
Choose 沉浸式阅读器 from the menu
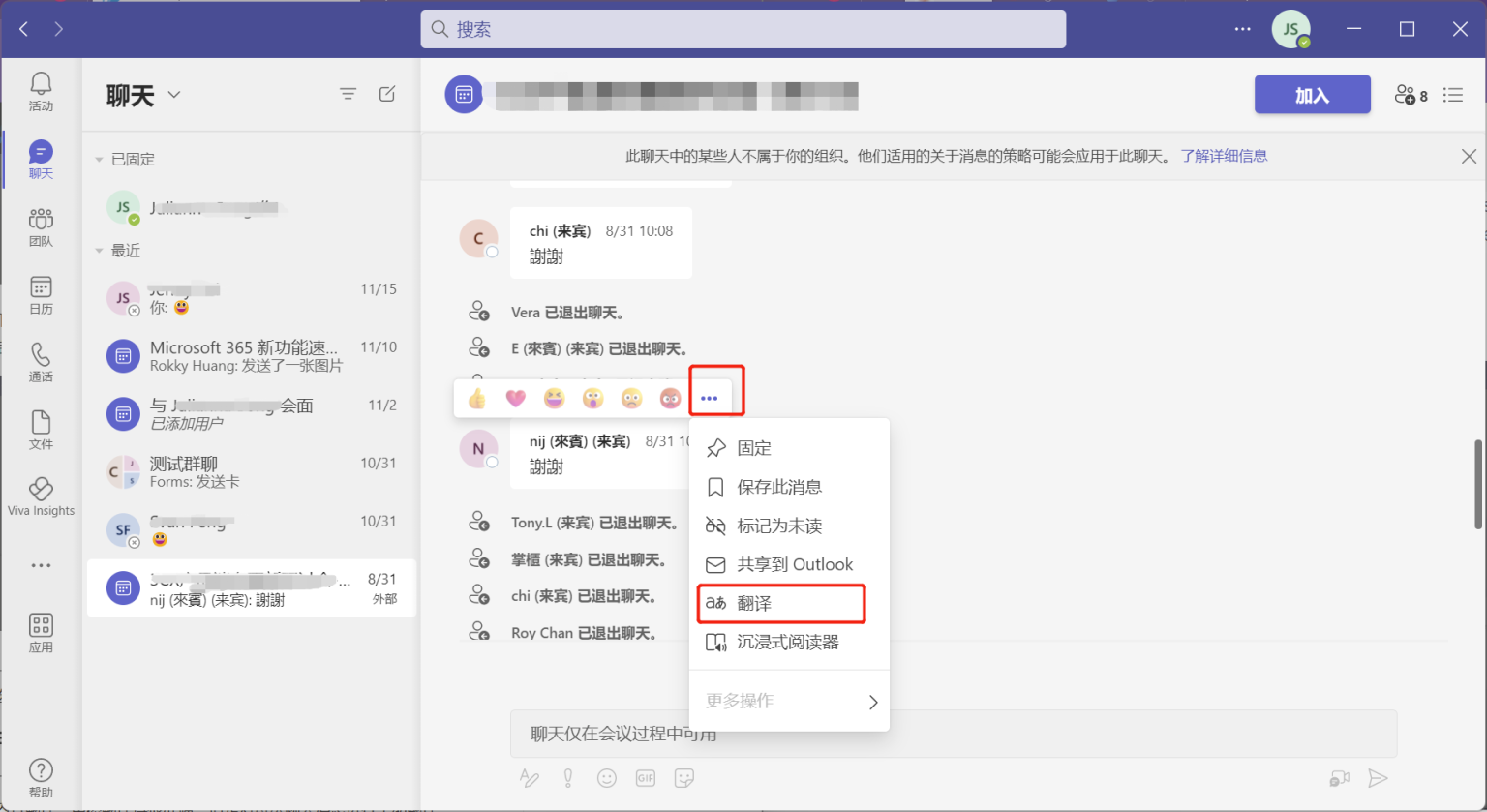click(x=789, y=642)
